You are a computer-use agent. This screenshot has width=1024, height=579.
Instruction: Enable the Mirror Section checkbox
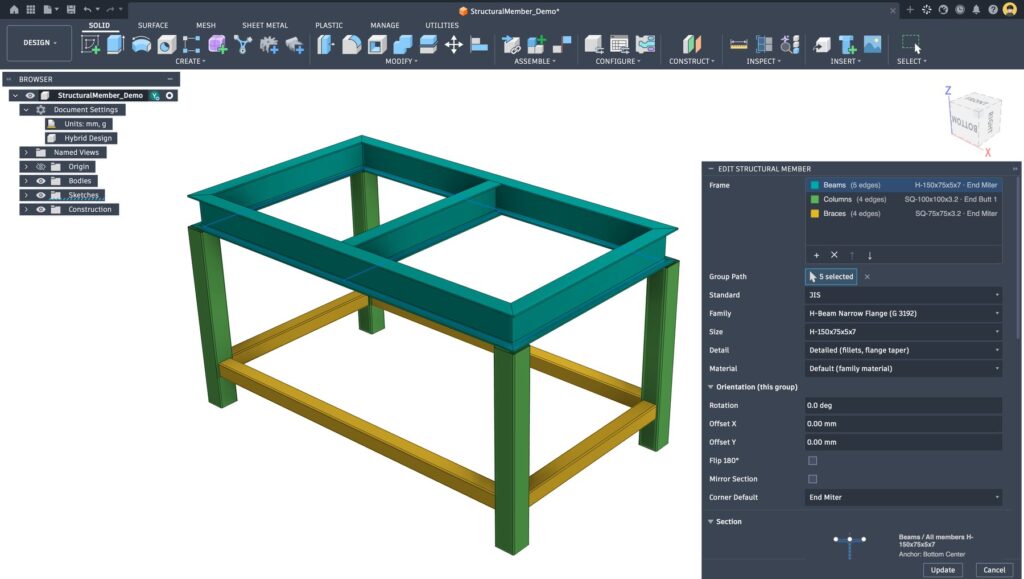(x=812, y=478)
